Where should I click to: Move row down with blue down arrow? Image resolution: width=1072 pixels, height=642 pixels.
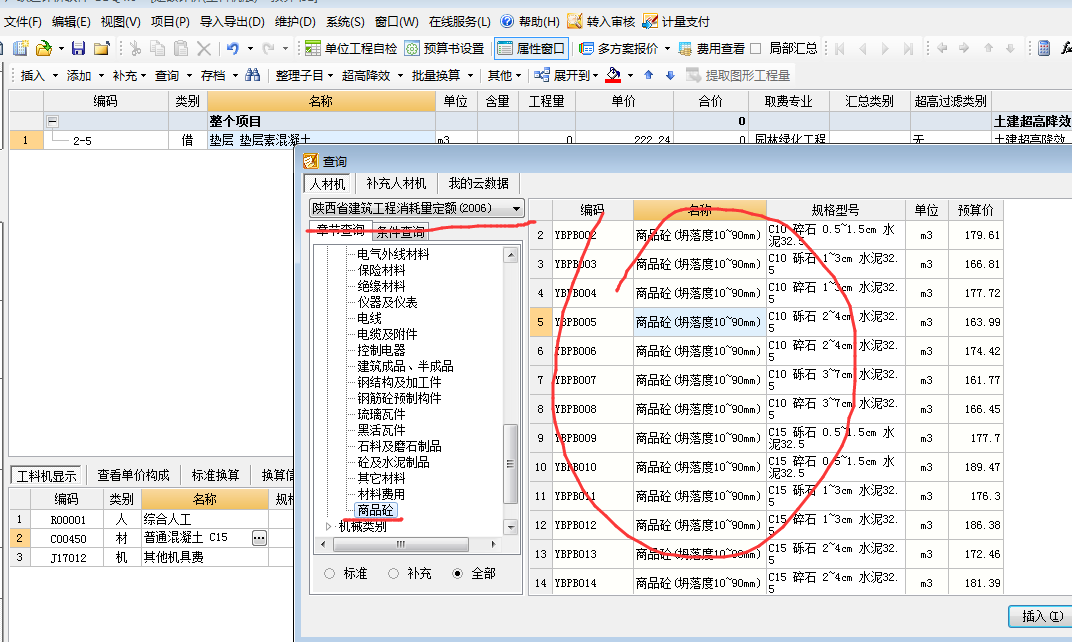click(x=670, y=75)
